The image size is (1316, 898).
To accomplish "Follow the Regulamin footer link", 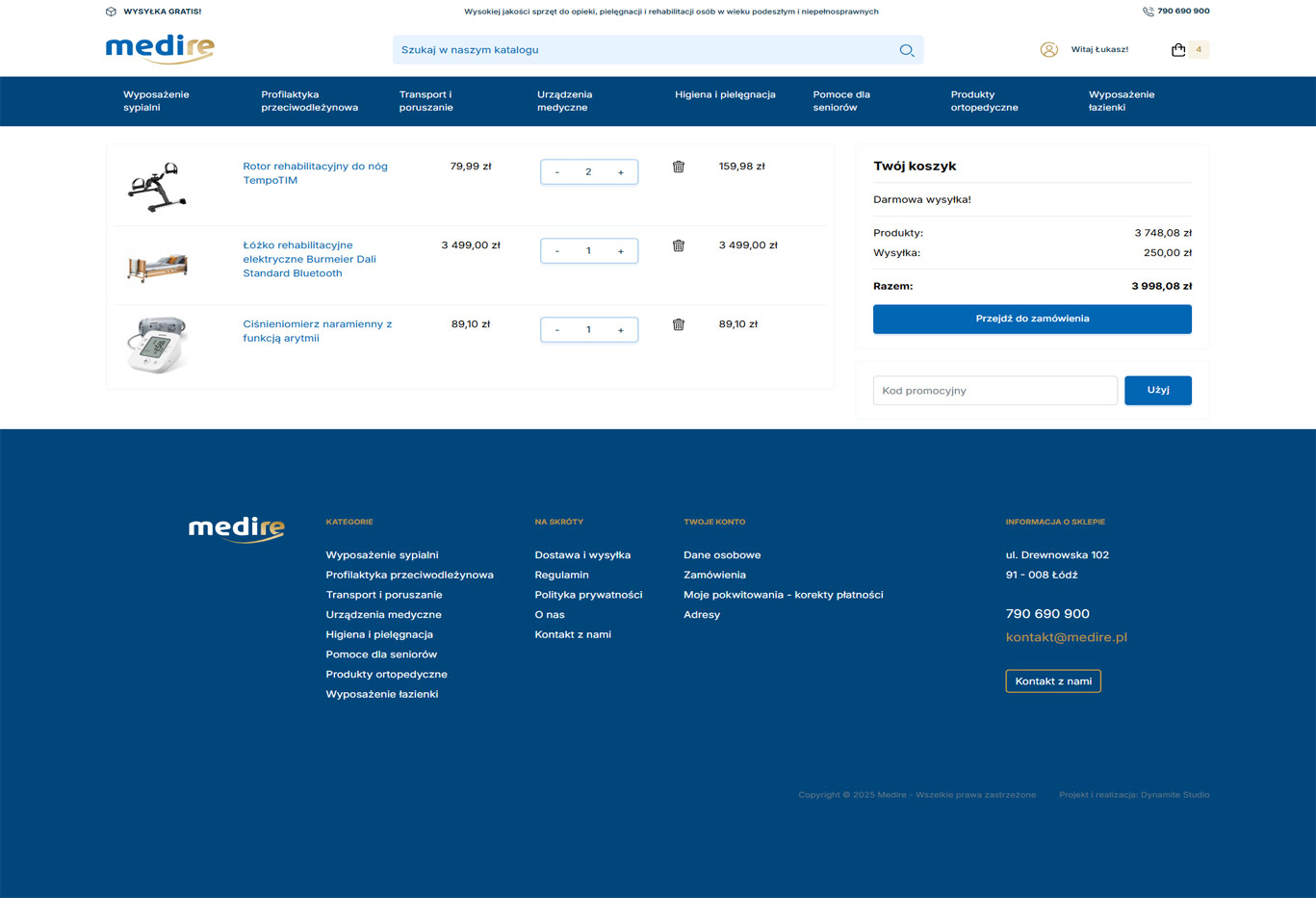I will 561,575.
